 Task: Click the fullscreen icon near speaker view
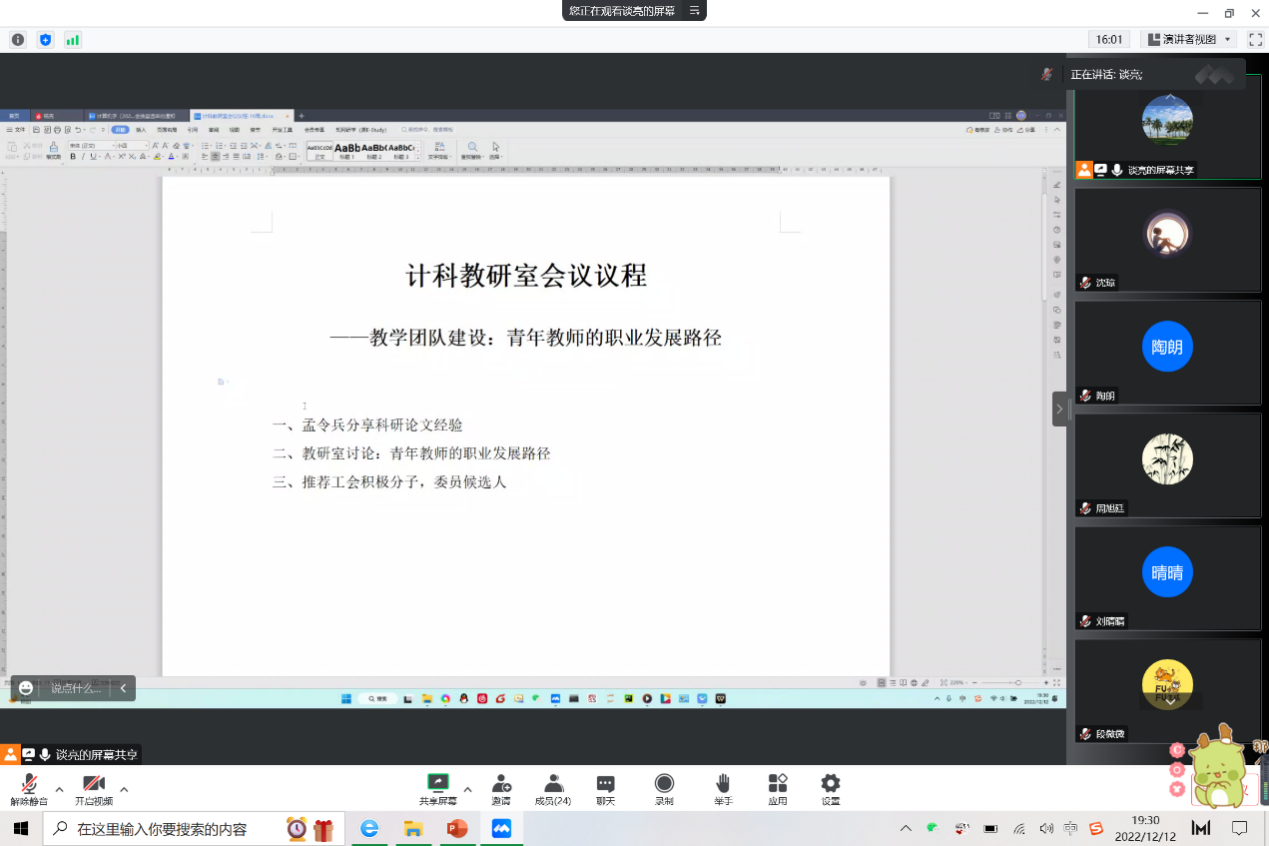click(x=1255, y=40)
